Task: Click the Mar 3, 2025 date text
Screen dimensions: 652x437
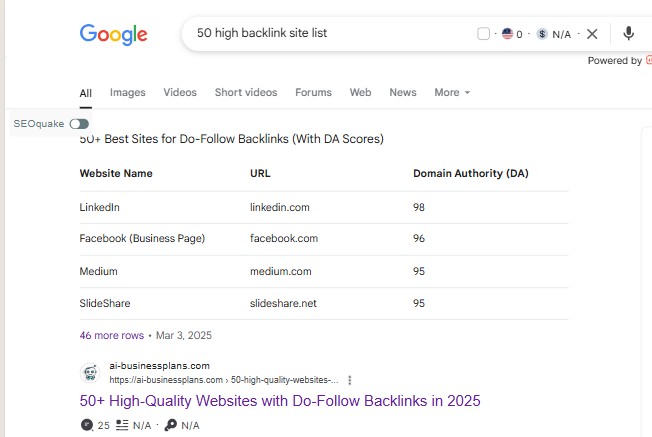Action: (x=184, y=335)
